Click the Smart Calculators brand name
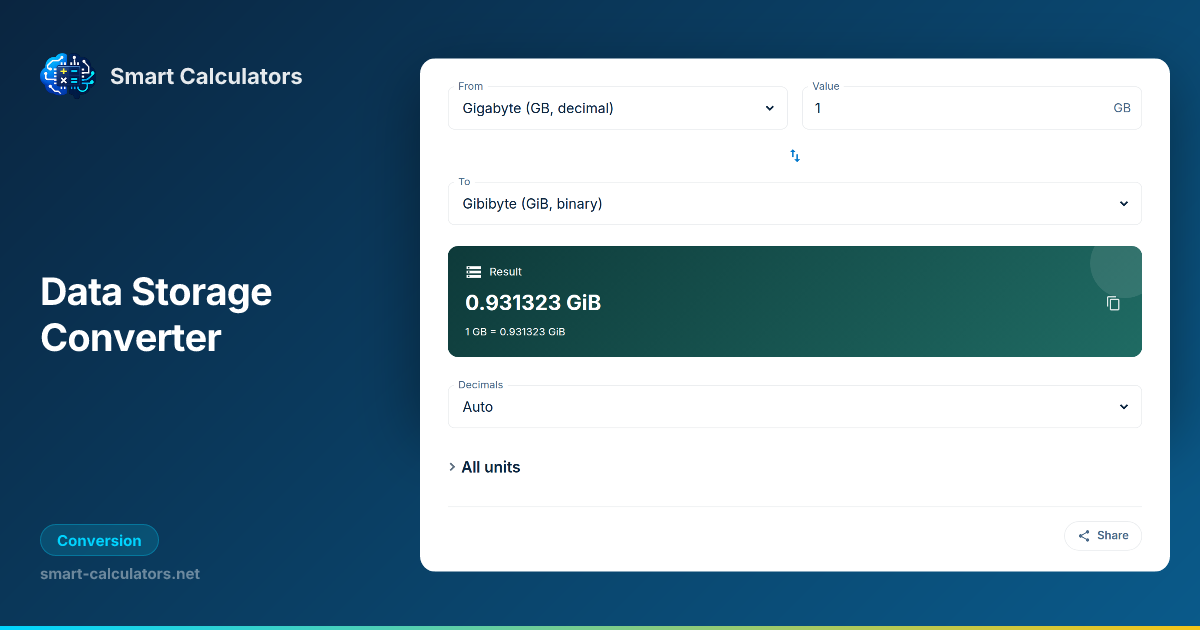Viewport: 1200px width, 630px height. pos(206,76)
